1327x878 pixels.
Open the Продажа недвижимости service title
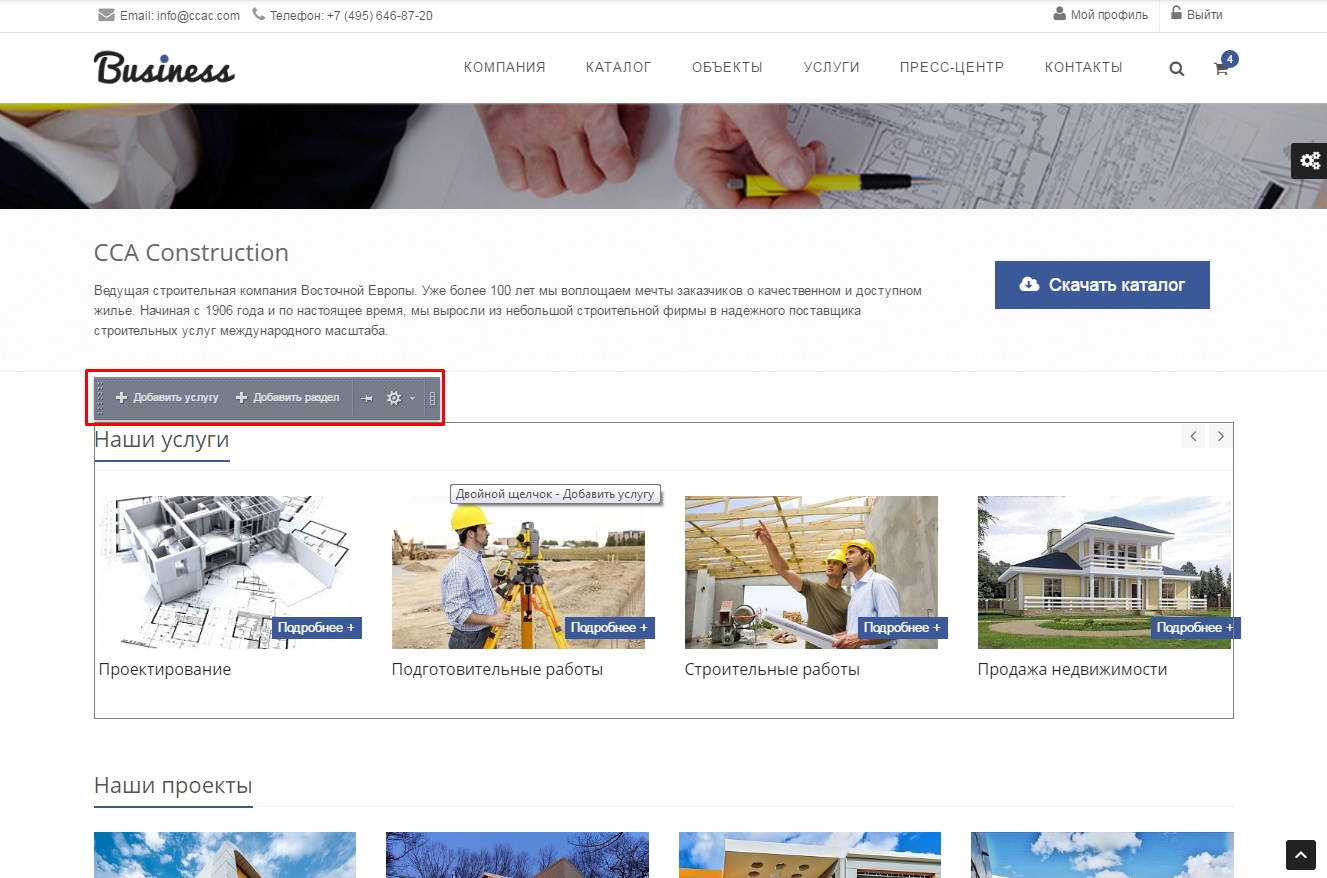1072,670
